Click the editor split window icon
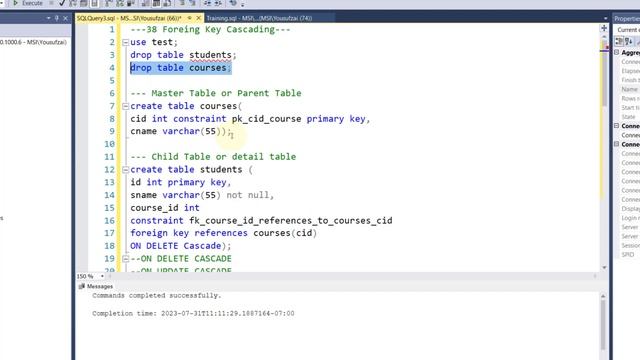640x360 pixels. (x=604, y=28)
